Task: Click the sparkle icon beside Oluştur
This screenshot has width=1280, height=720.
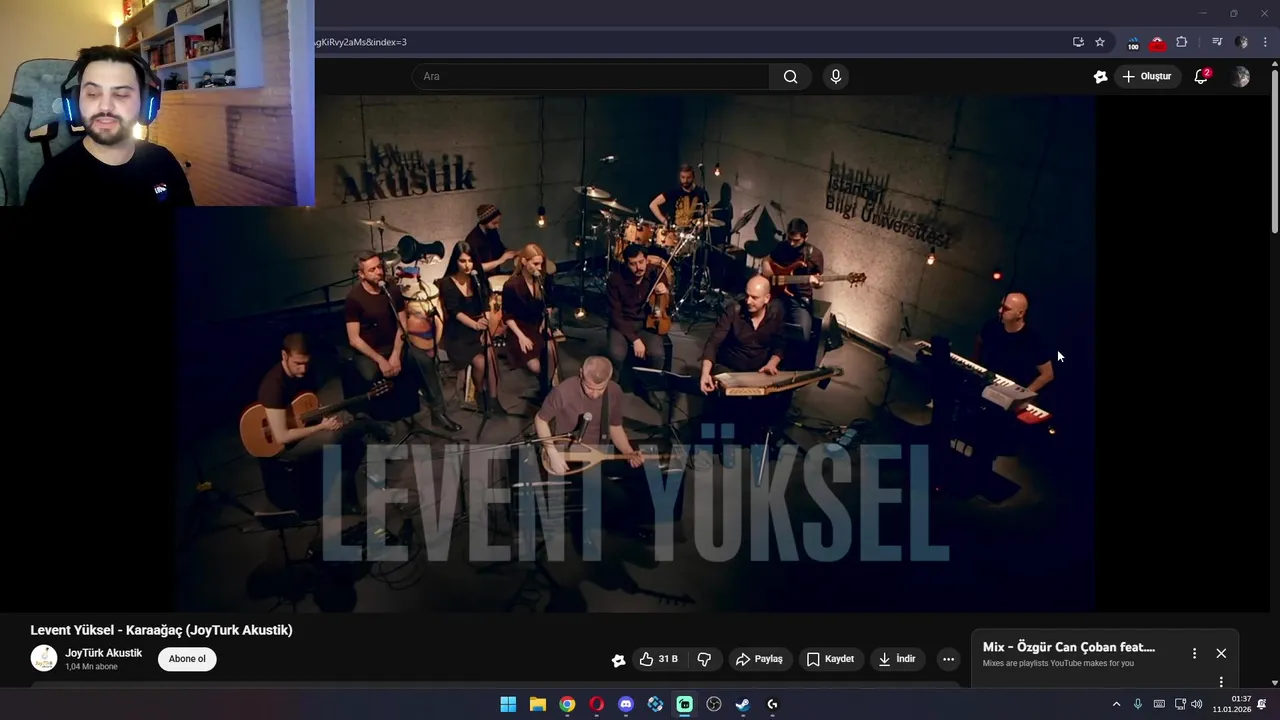Action: click(1100, 77)
